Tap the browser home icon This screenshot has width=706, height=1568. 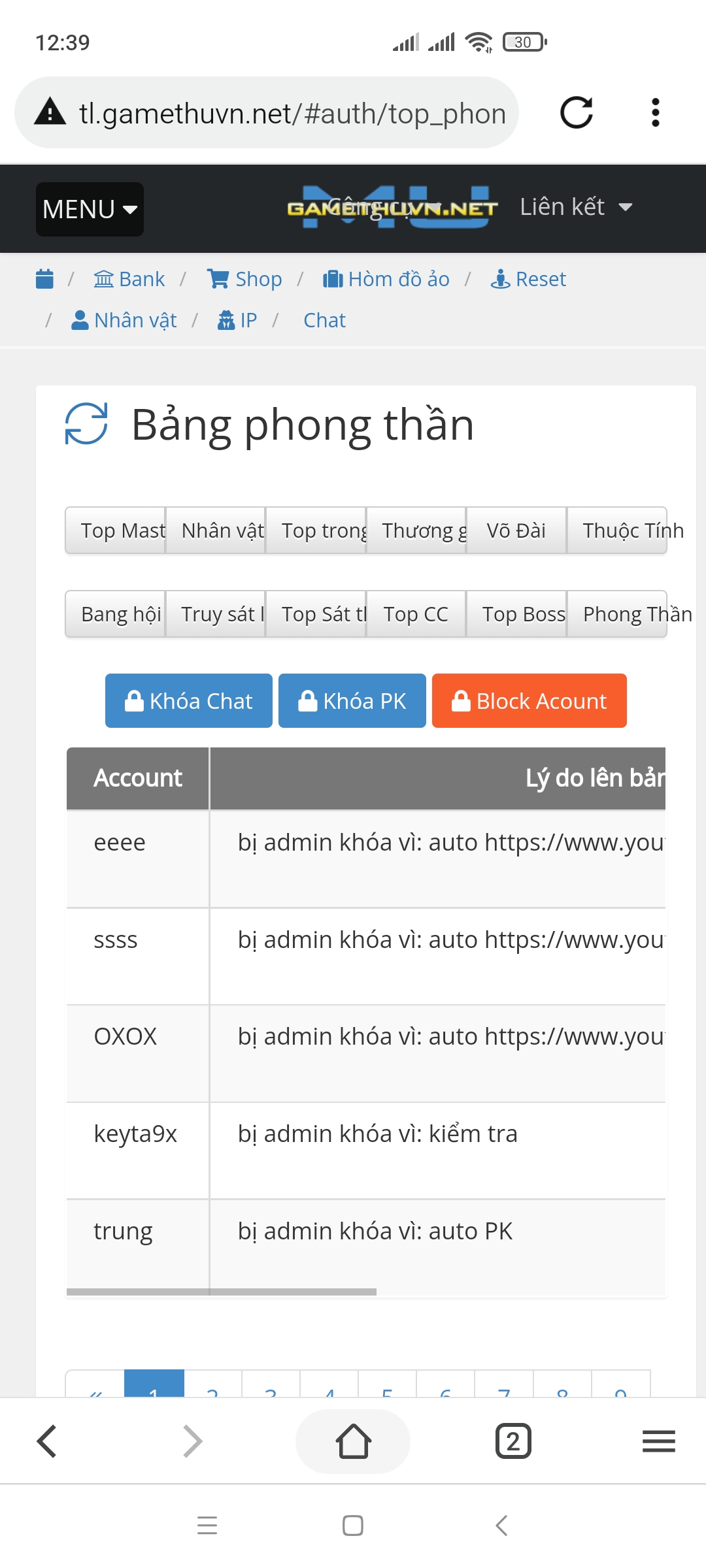tap(353, 1441)
